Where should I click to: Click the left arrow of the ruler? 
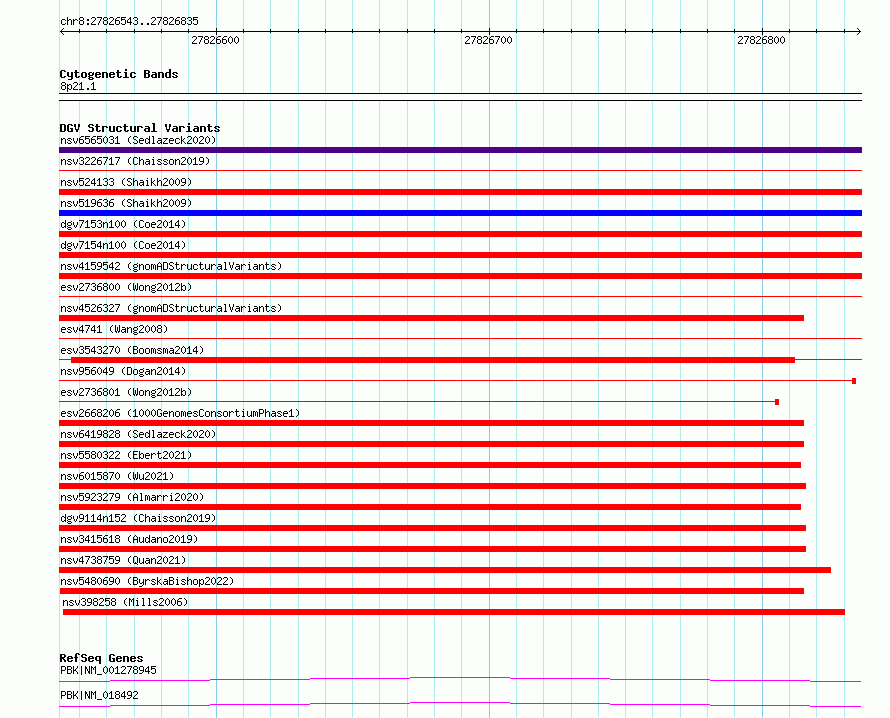click(x=62, y=32)
